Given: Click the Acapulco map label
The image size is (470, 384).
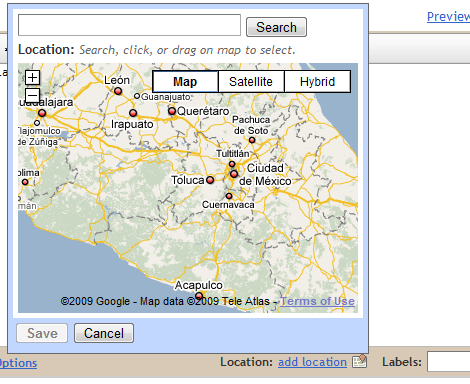Looking at the screenshot, I should 199,285.
